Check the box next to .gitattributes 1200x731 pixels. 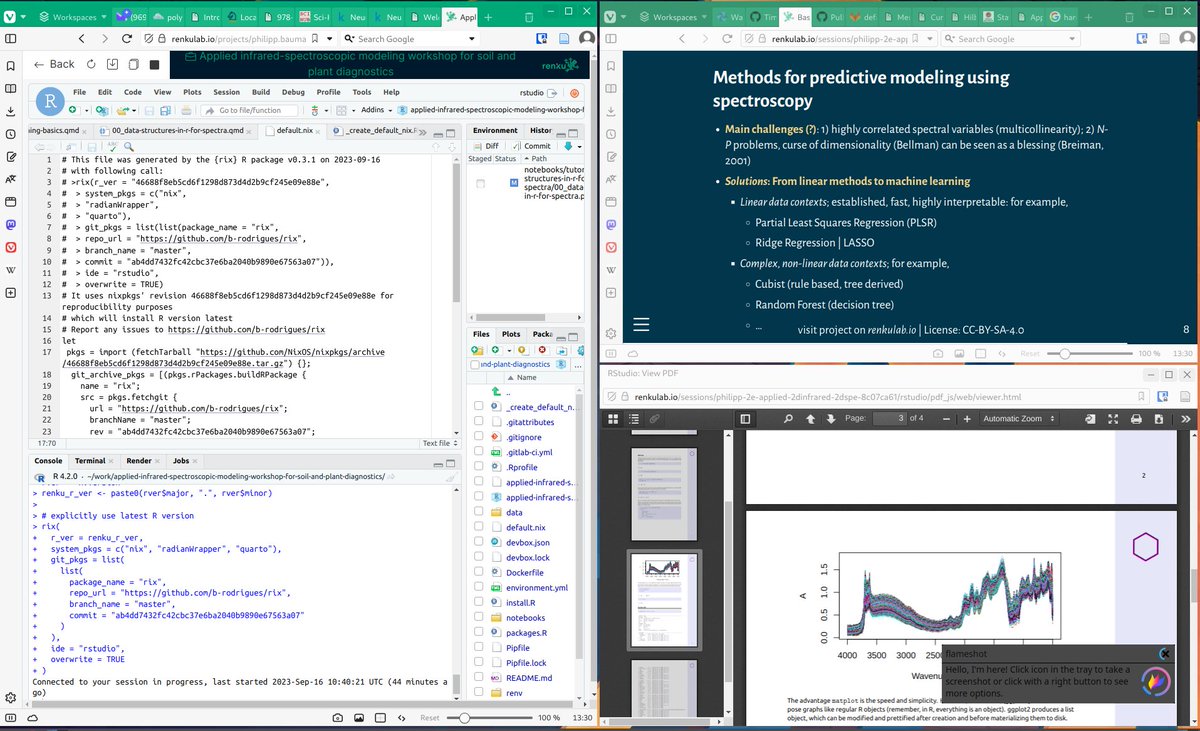click(479, 422)
